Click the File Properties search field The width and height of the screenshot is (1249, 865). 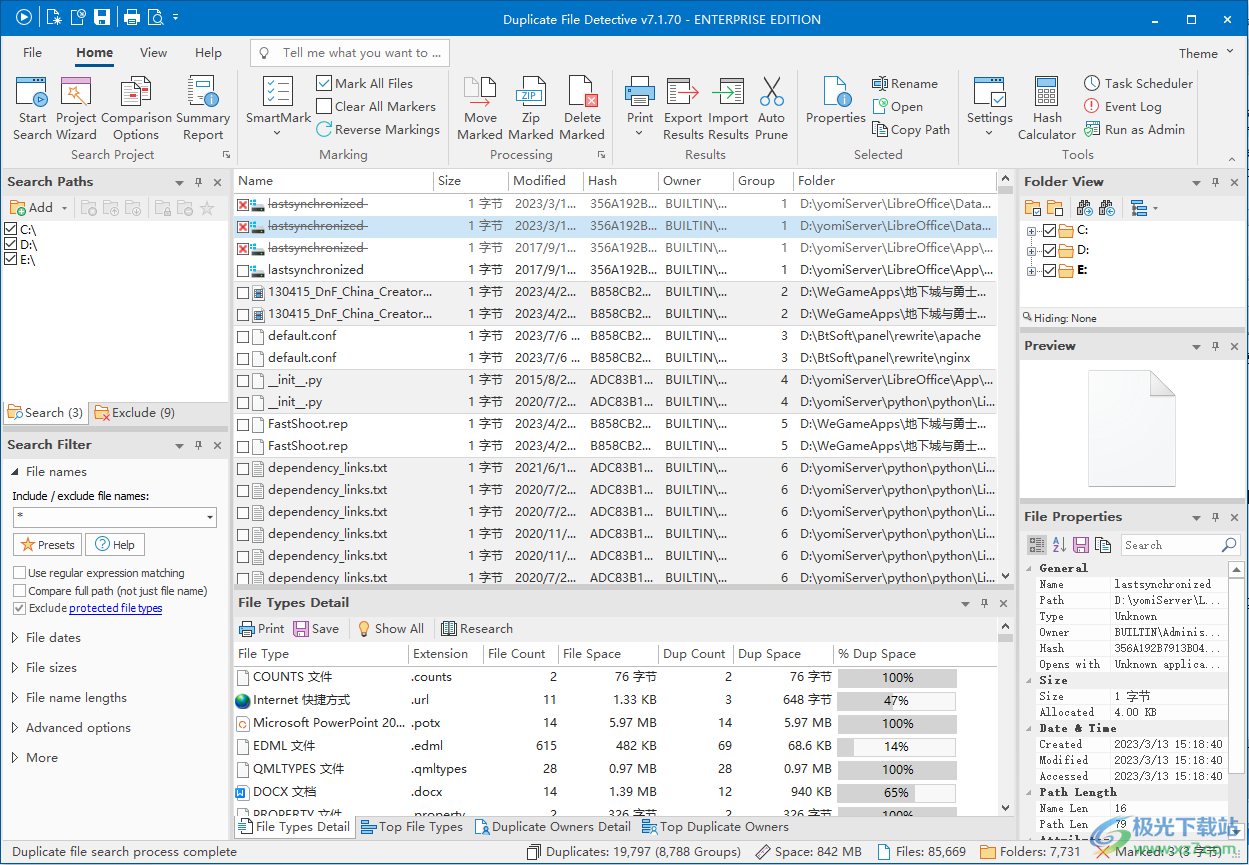pos(1179,545)
